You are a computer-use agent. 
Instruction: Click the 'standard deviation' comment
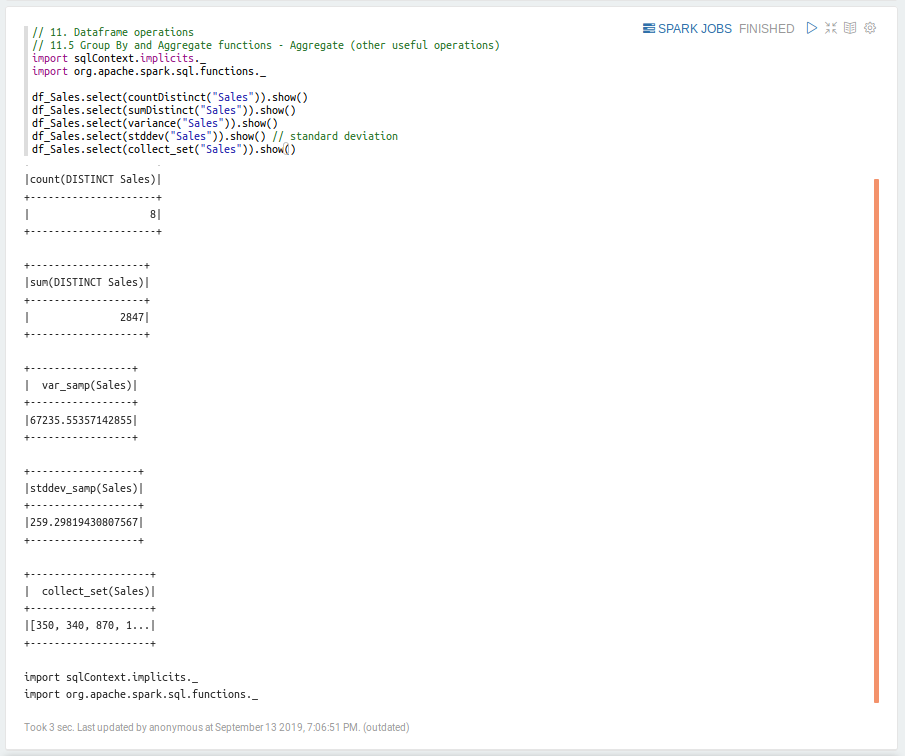click(x=335, y=136)
